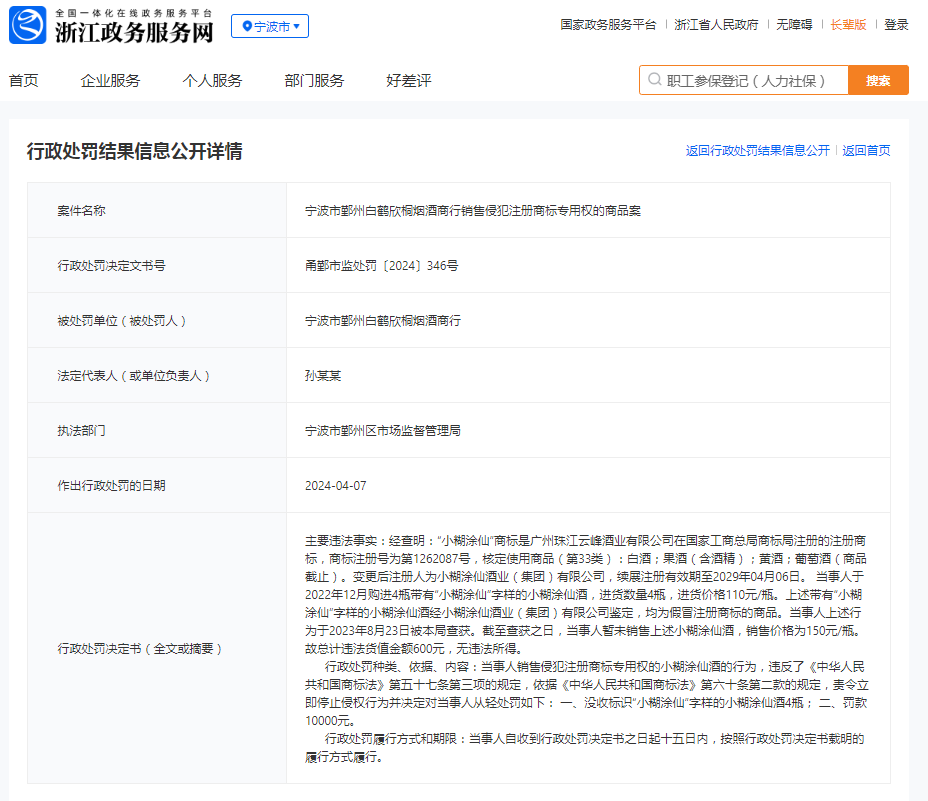928x801 pixels.
Task: Focus the search input field
Action: pyautogui.click(x=750, y=80)
